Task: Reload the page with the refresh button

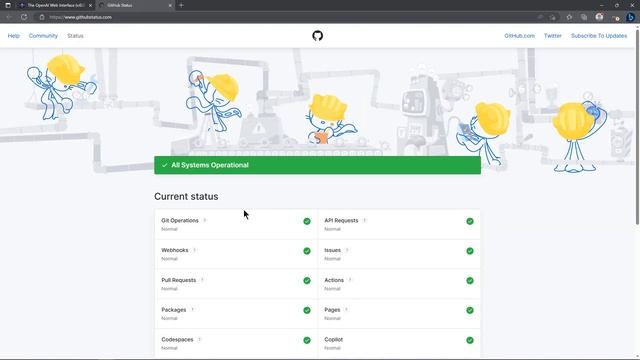Action: [24, 17]
